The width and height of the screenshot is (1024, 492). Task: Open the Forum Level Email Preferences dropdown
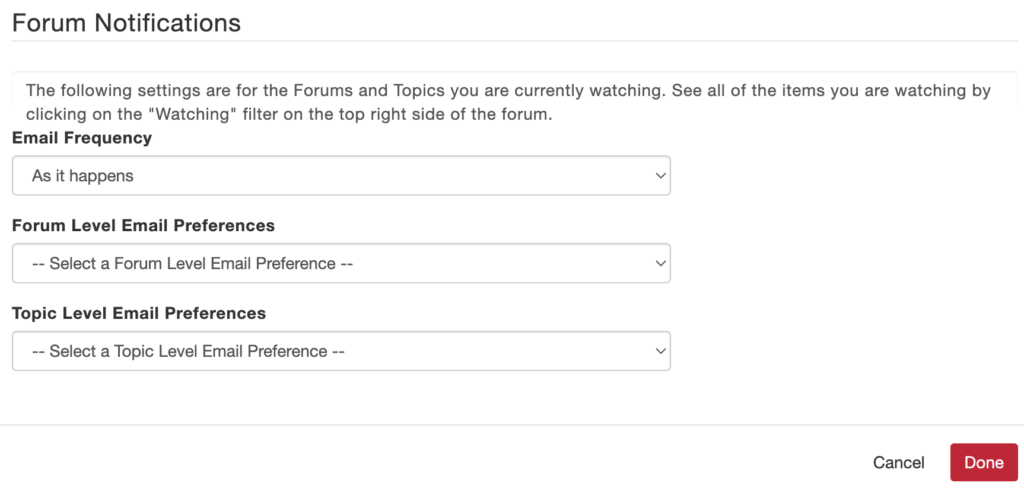341,263
